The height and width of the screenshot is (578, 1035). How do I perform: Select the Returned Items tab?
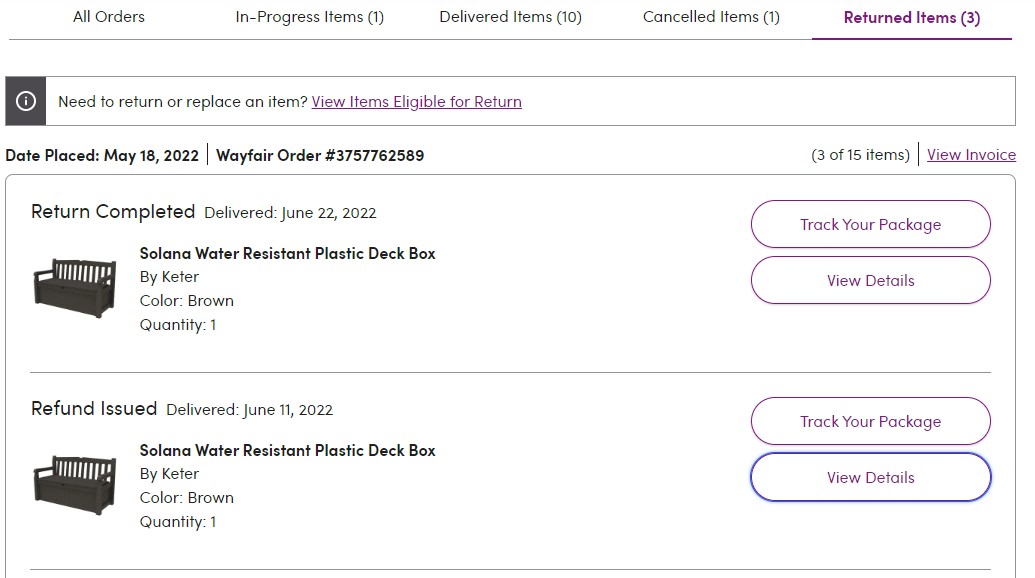912,18
